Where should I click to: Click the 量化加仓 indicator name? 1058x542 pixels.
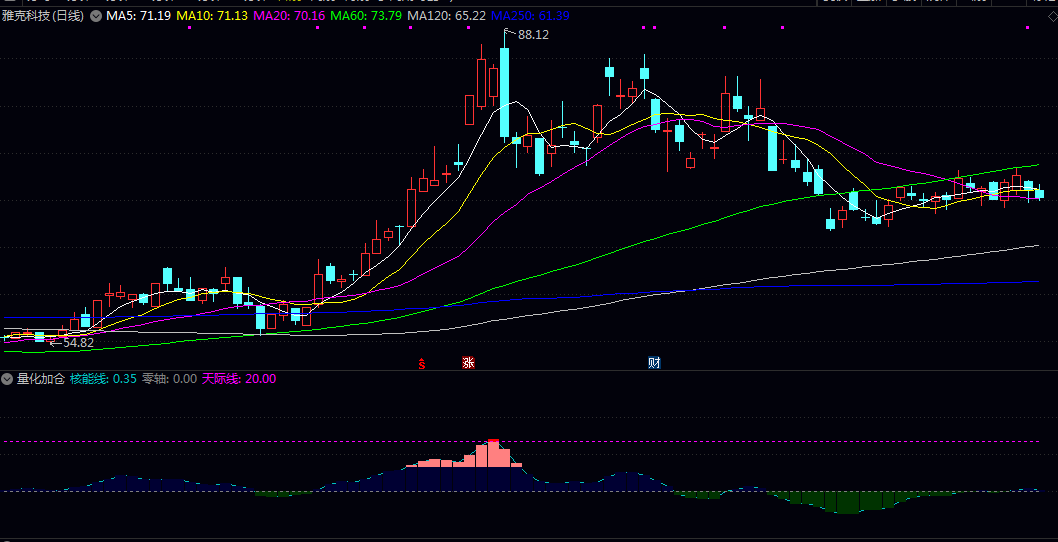40,379
